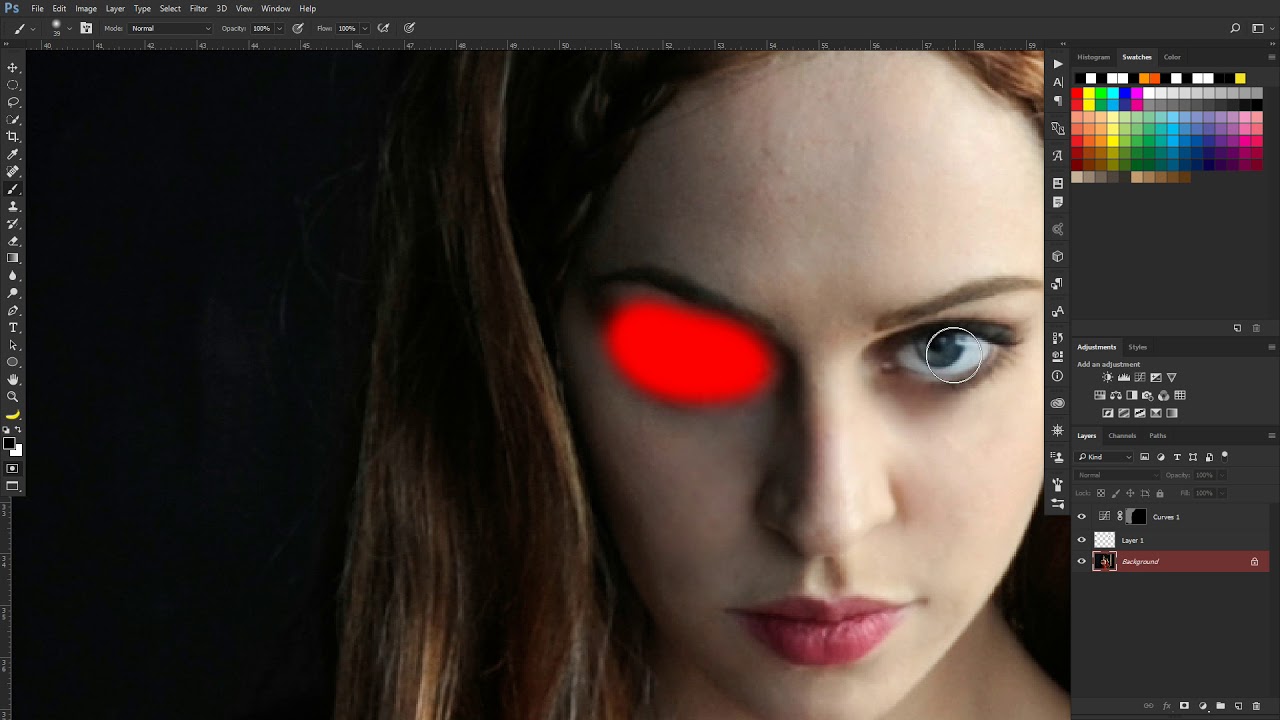Select the Quick Selection tool
This screenshot has height=720, width=1280.
13,119
